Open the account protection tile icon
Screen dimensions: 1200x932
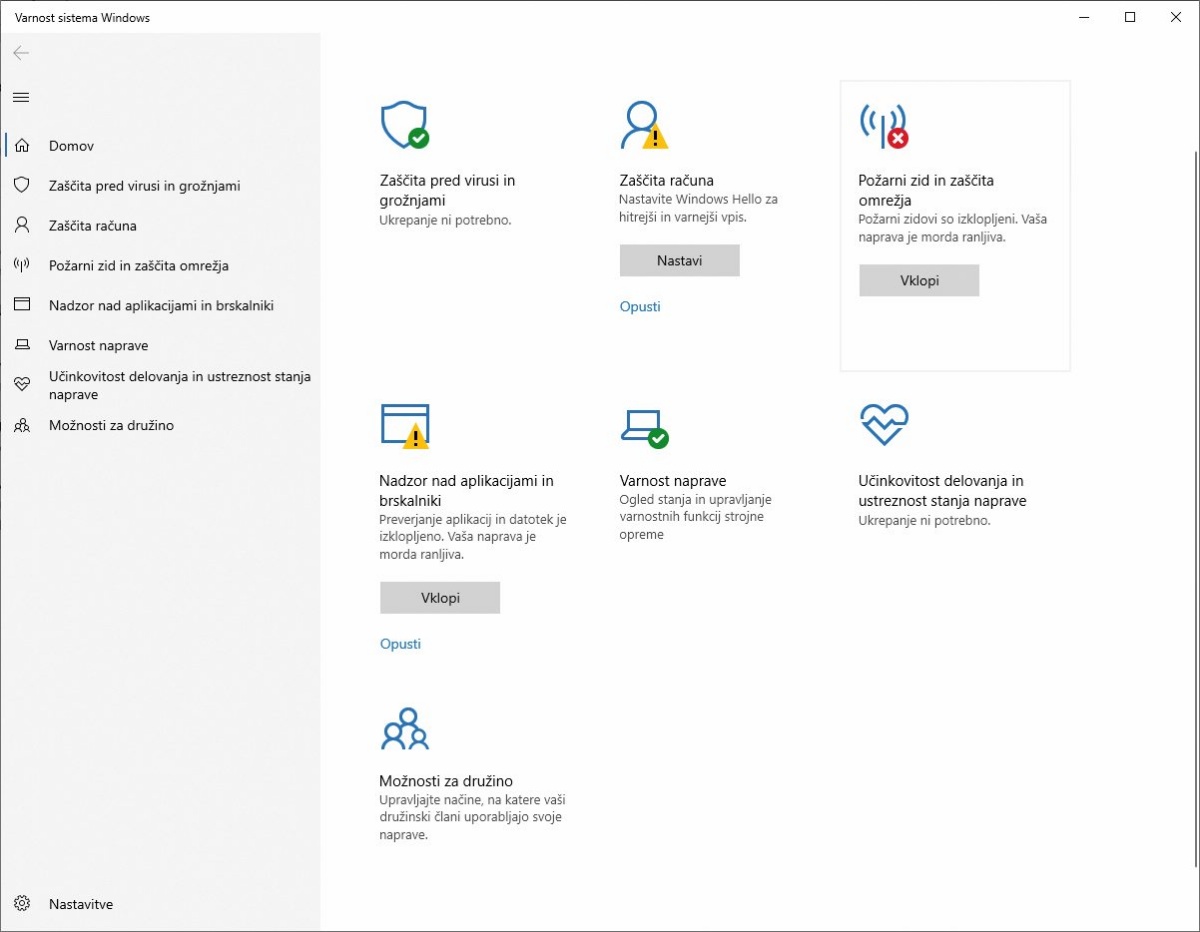(644, 125)
